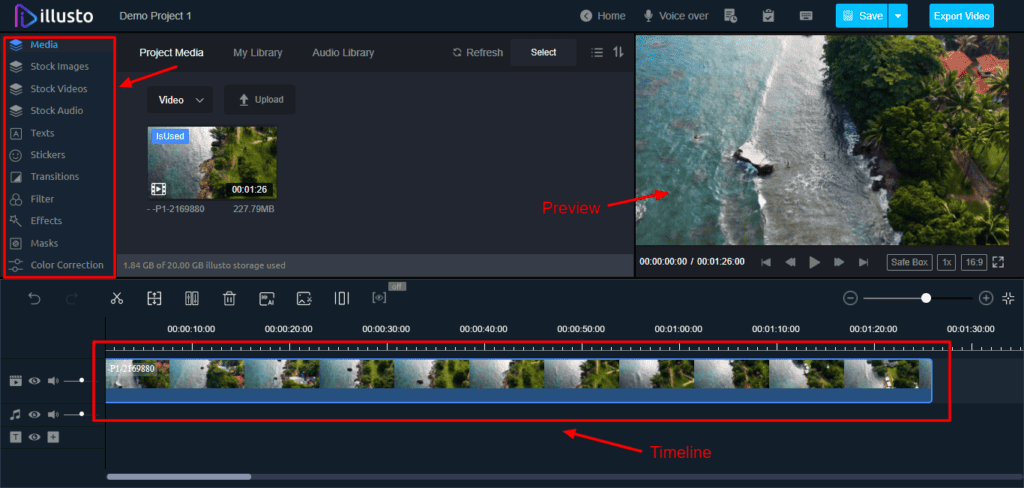Switch media to list view icon

[597, 52]
